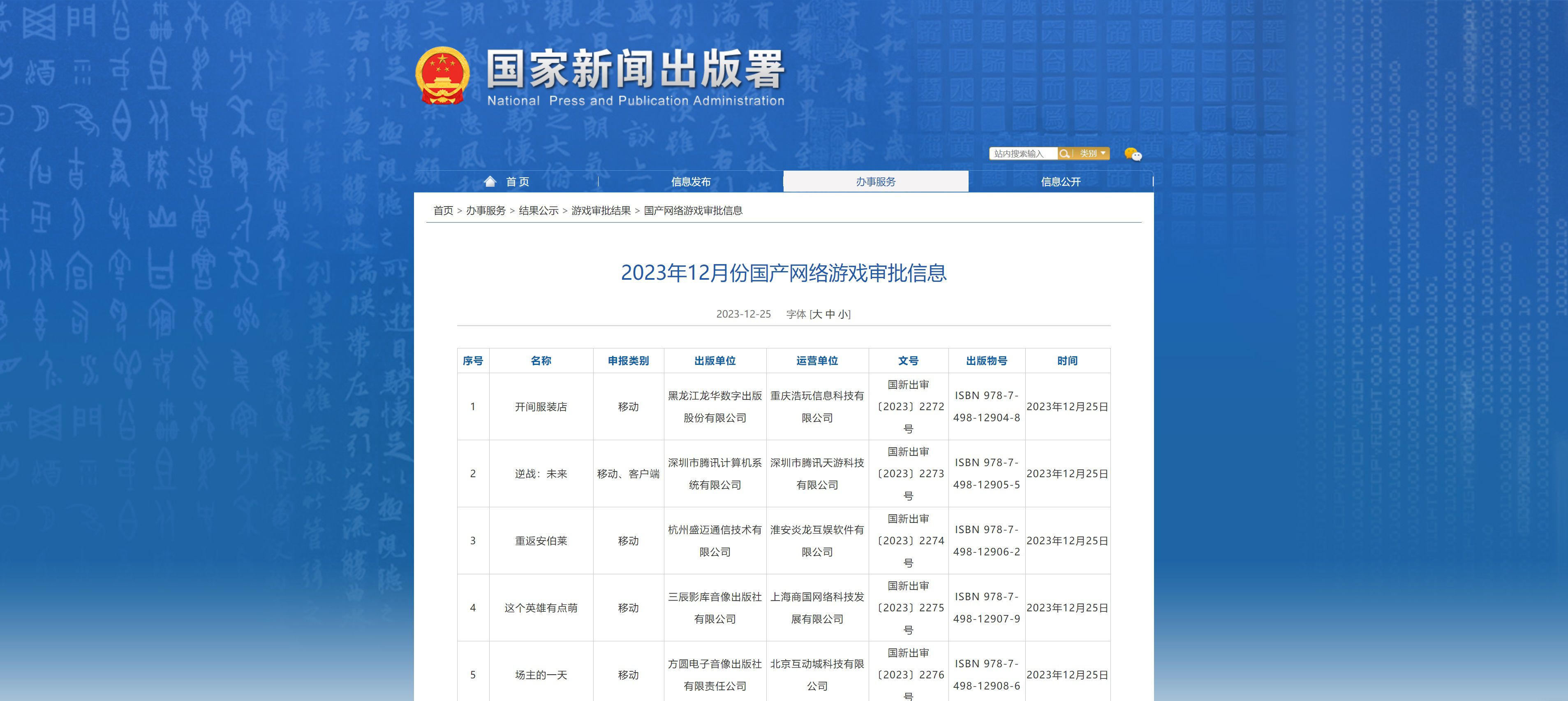Click category cell 移动、客户端
This screenshot has height=701, width=1568.
coord(628,474)
